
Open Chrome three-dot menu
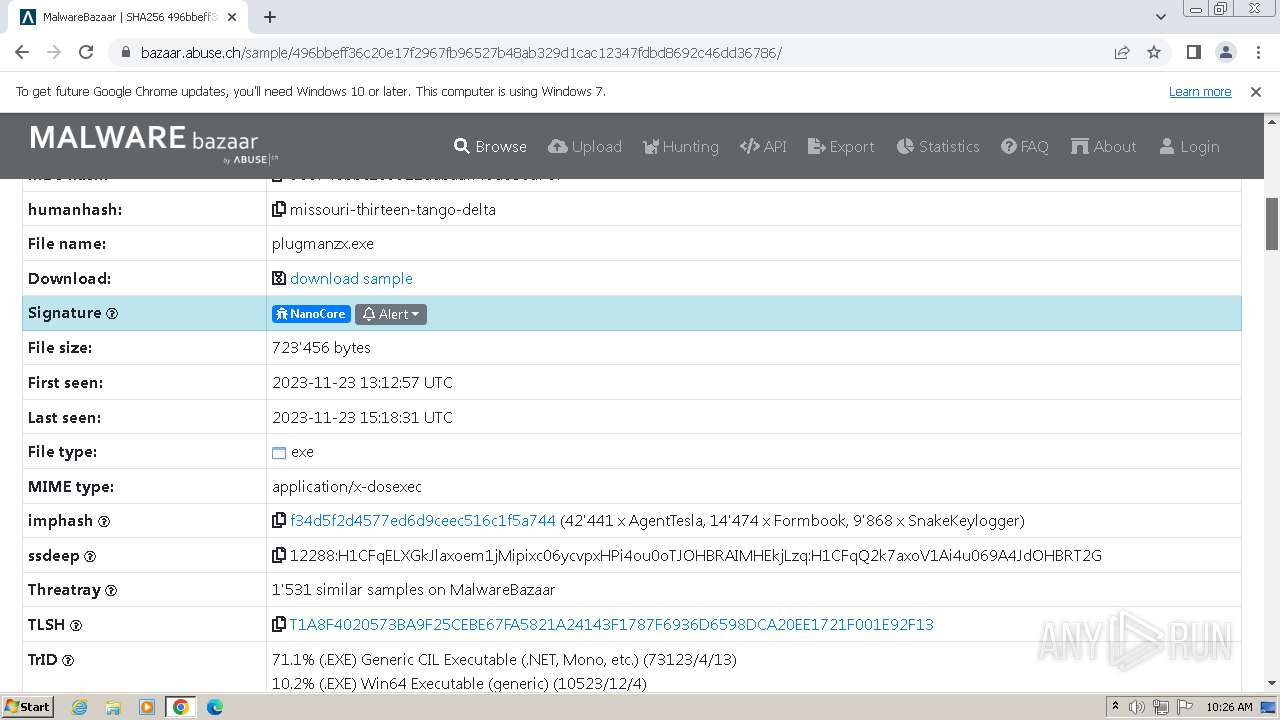pyautogui.click(x=1257, y=52)
